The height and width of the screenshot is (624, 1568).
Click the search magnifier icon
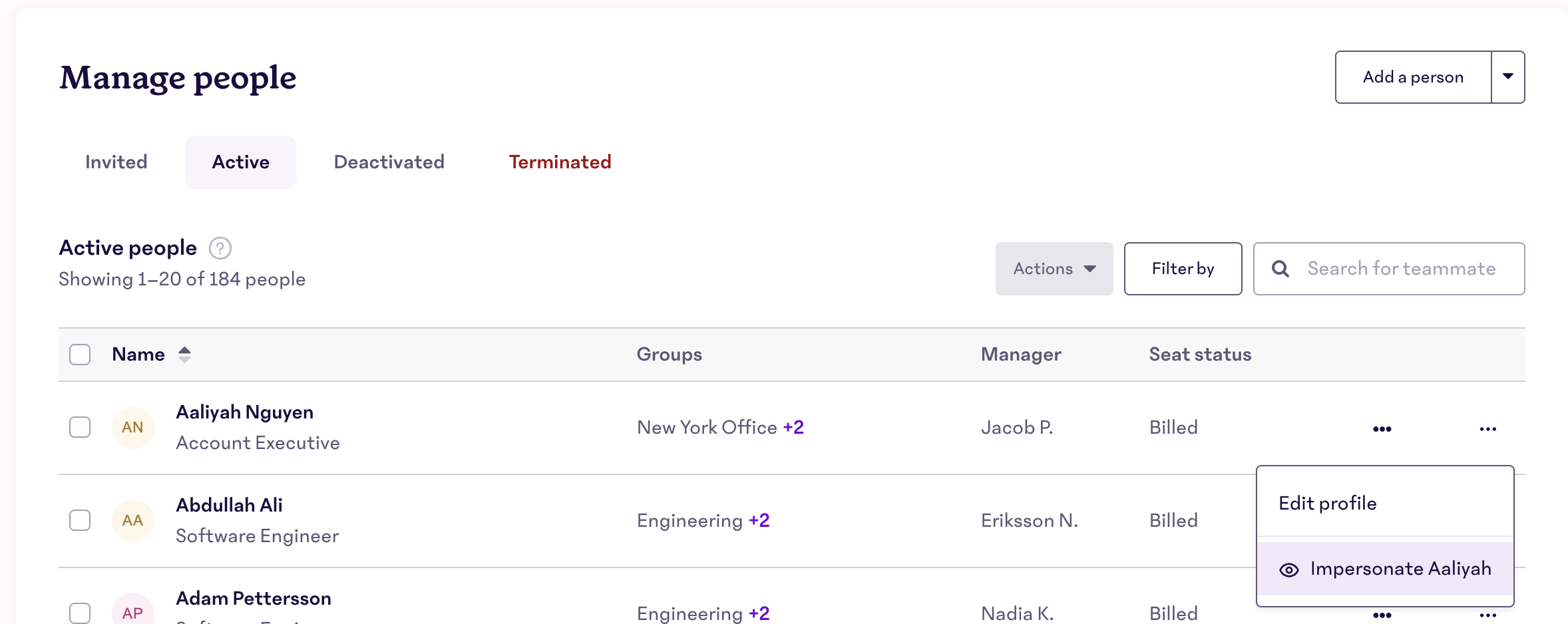(1280, 269)
